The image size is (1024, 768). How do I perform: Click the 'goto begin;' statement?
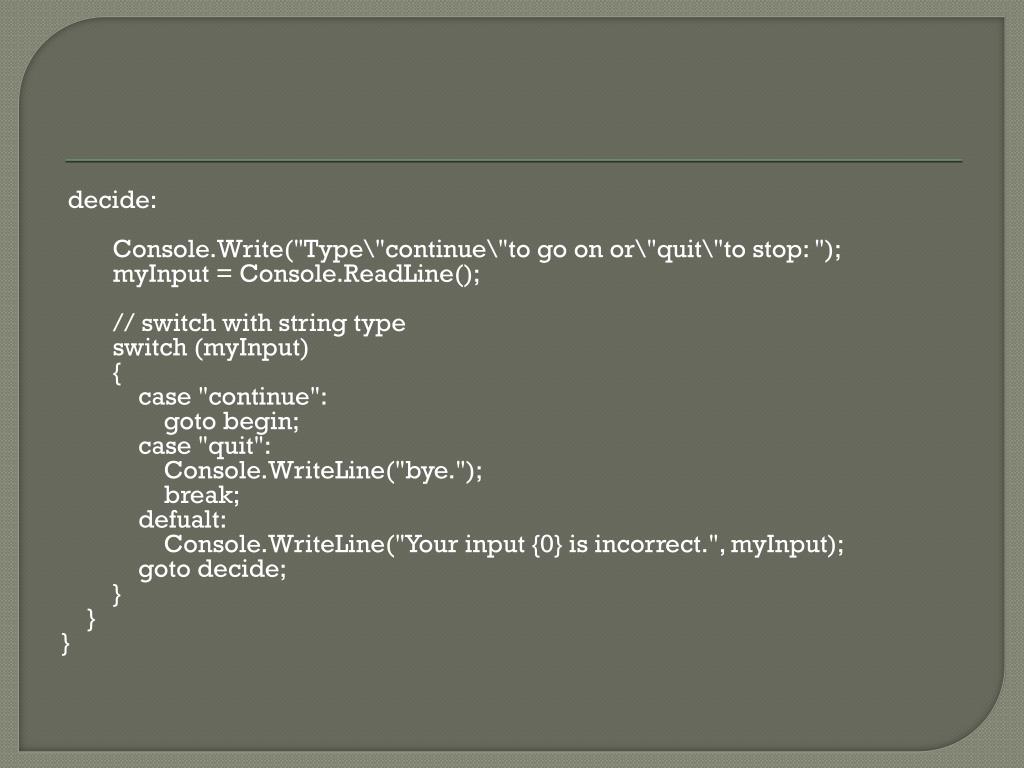(231, 422)
